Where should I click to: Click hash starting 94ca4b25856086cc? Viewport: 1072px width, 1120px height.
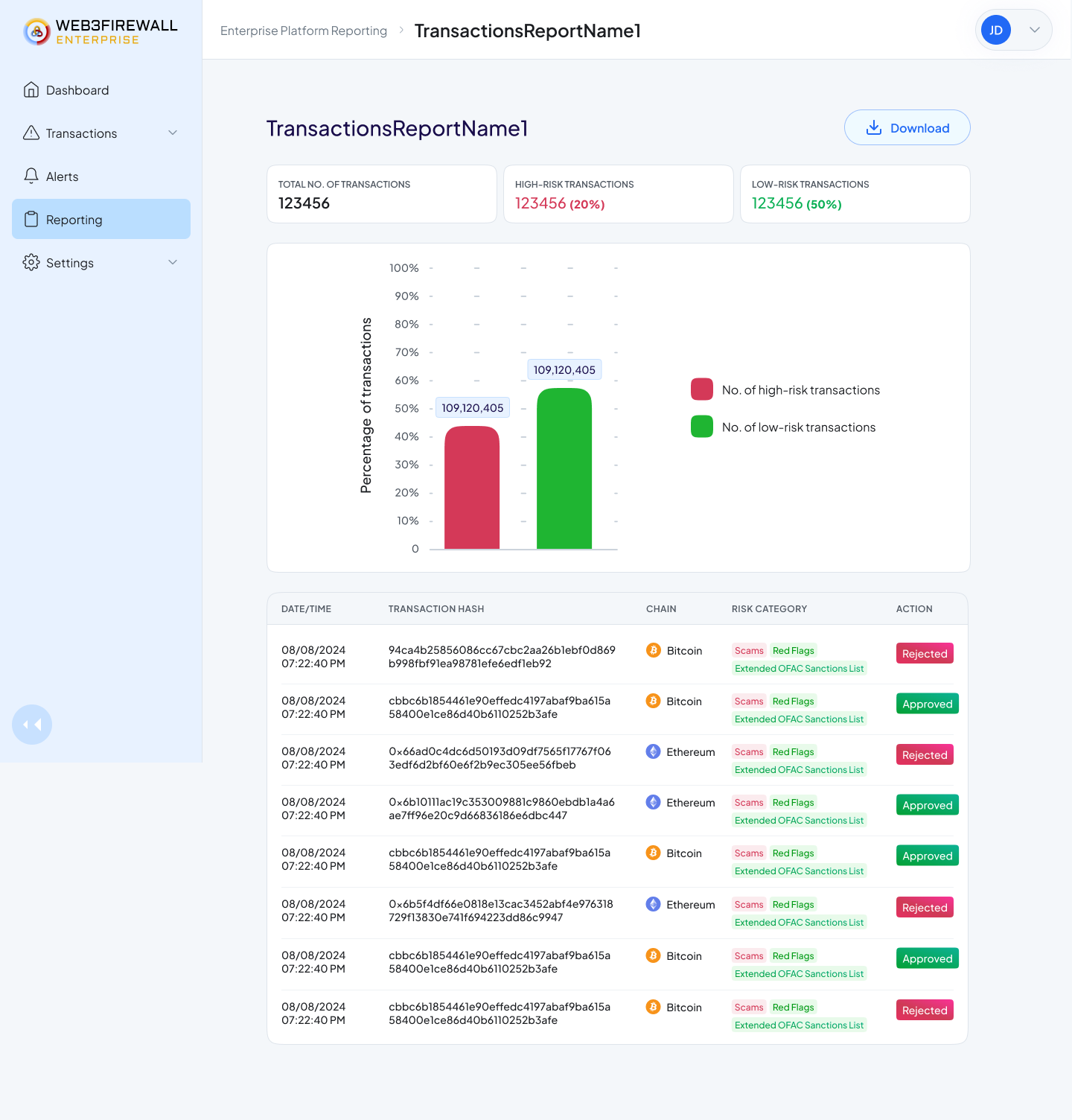pyautogui.click(x=502, y=657)
